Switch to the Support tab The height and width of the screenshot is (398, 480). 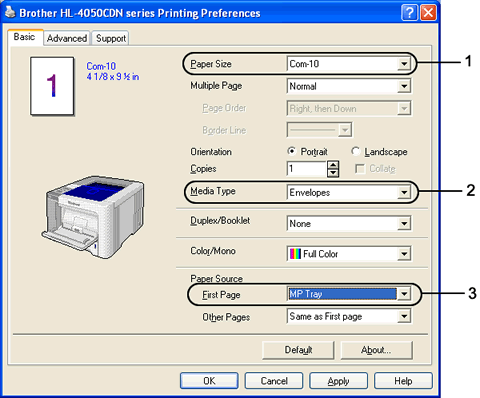pos(111,38)
